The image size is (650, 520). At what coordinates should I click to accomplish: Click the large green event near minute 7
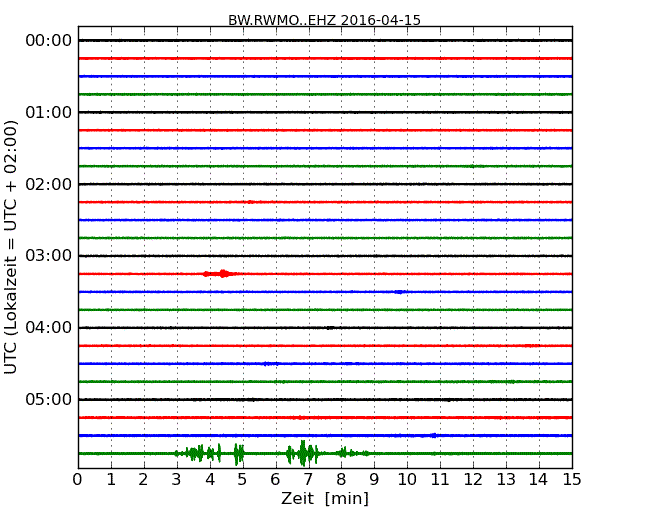303,453
